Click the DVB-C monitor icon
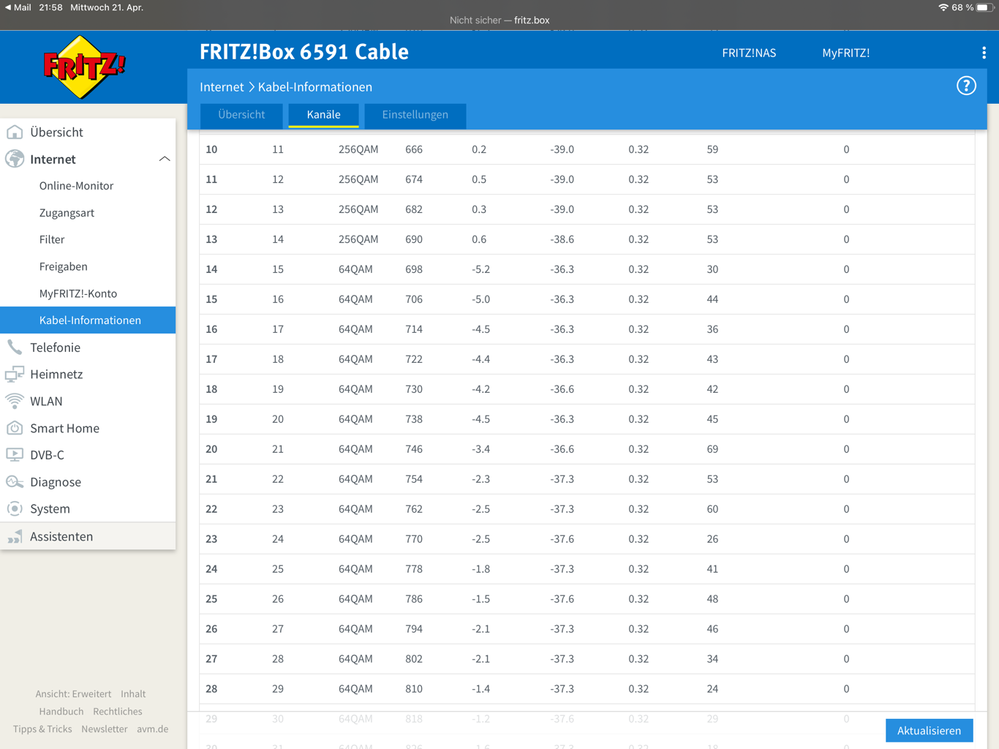This screenshot has height=749, width=999. [x=15, y=455]
